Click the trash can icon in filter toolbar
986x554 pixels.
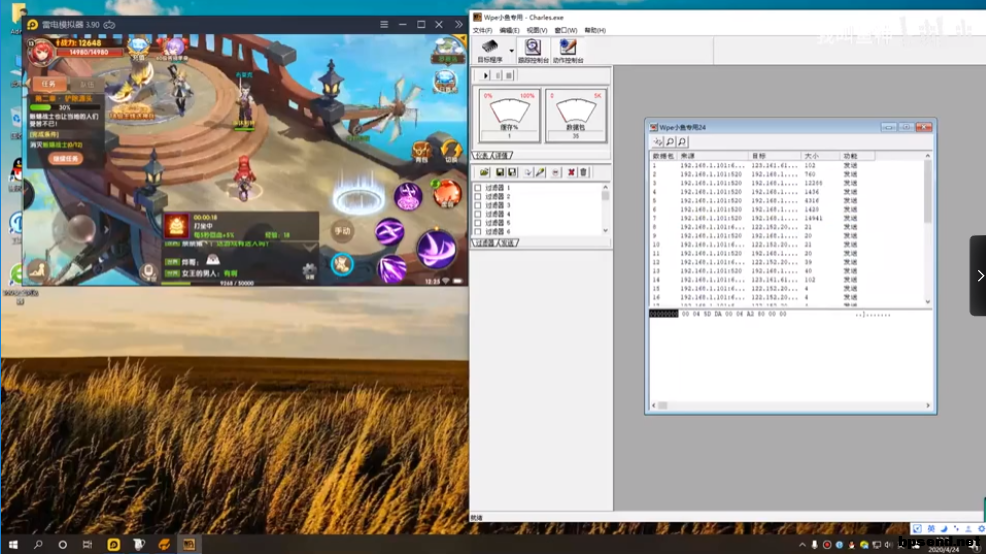tap(584, 173)
